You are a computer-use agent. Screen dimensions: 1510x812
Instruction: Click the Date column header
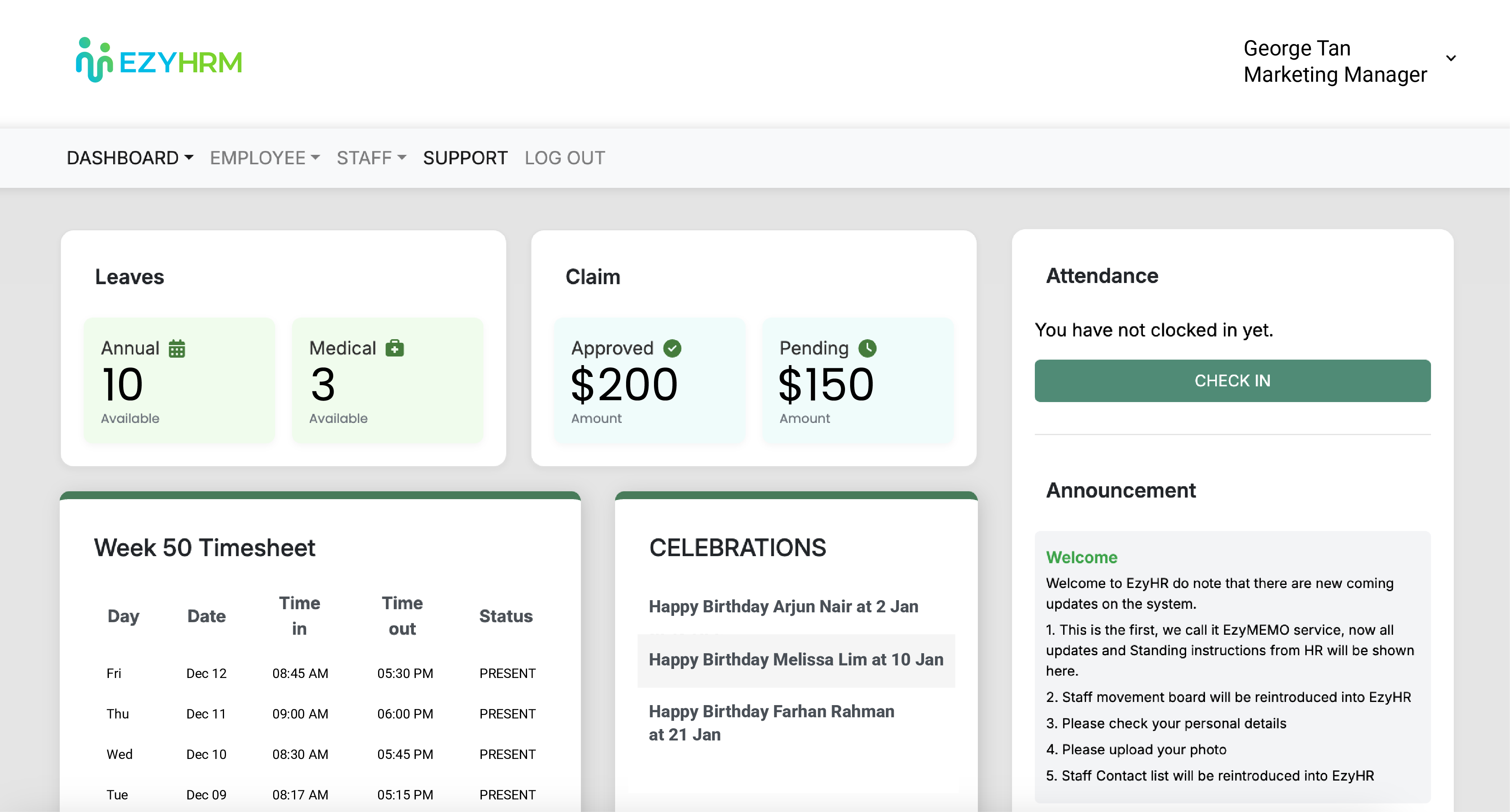[x=206, y=616]
